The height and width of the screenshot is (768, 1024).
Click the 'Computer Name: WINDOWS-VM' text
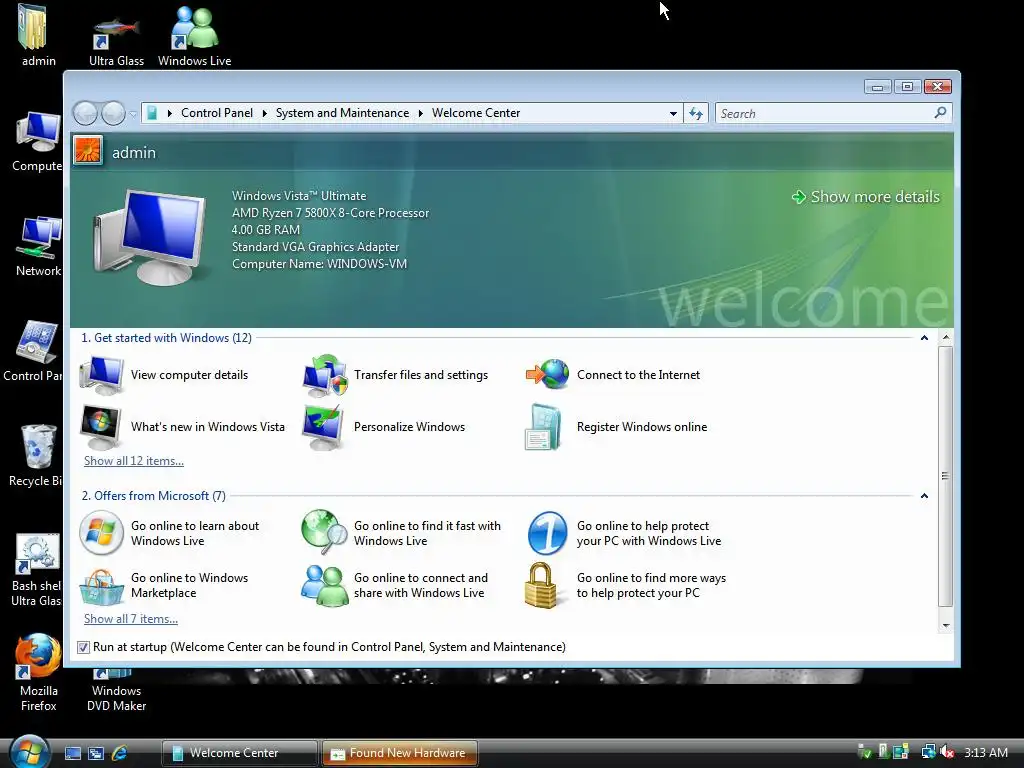(x=319, y=264)
